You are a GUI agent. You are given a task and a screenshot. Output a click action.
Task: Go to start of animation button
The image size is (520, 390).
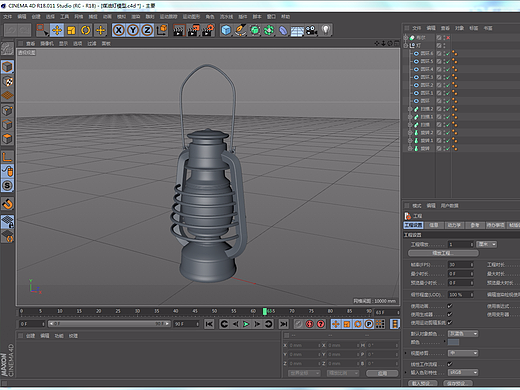click(x=209, y=324)
